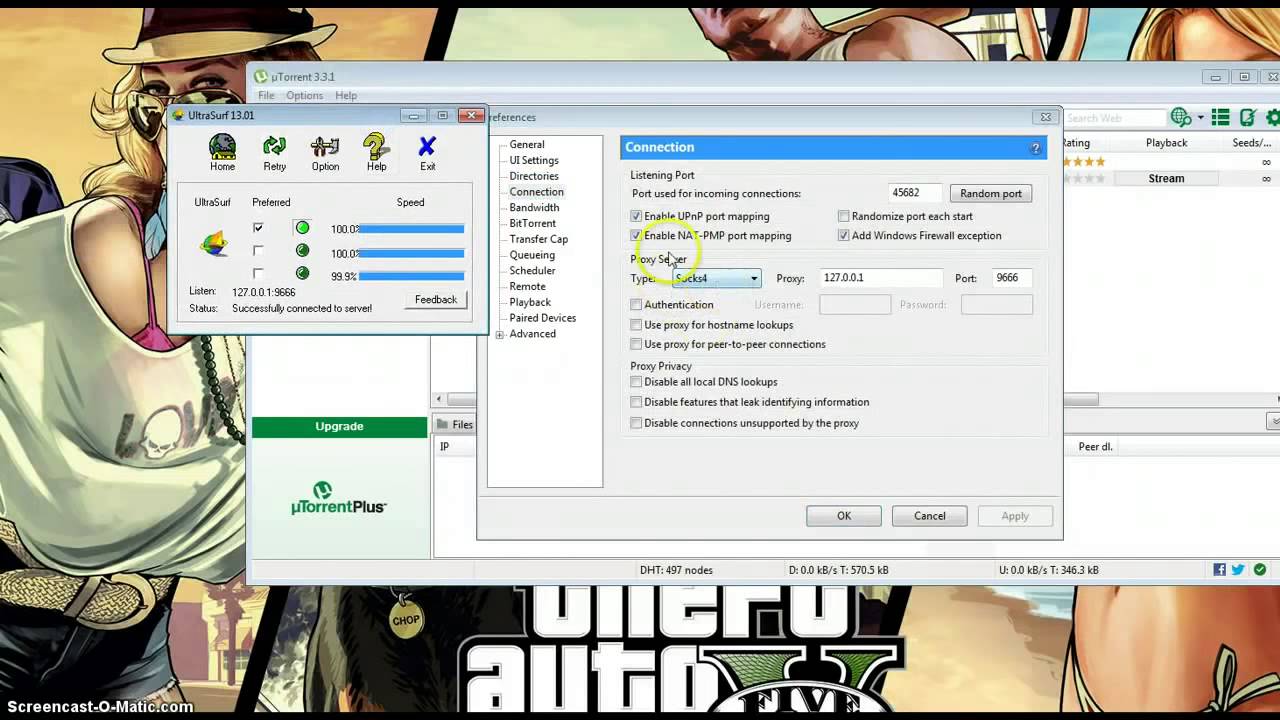
Task: Click the four gold rating stars
Action: point(1084,162)
